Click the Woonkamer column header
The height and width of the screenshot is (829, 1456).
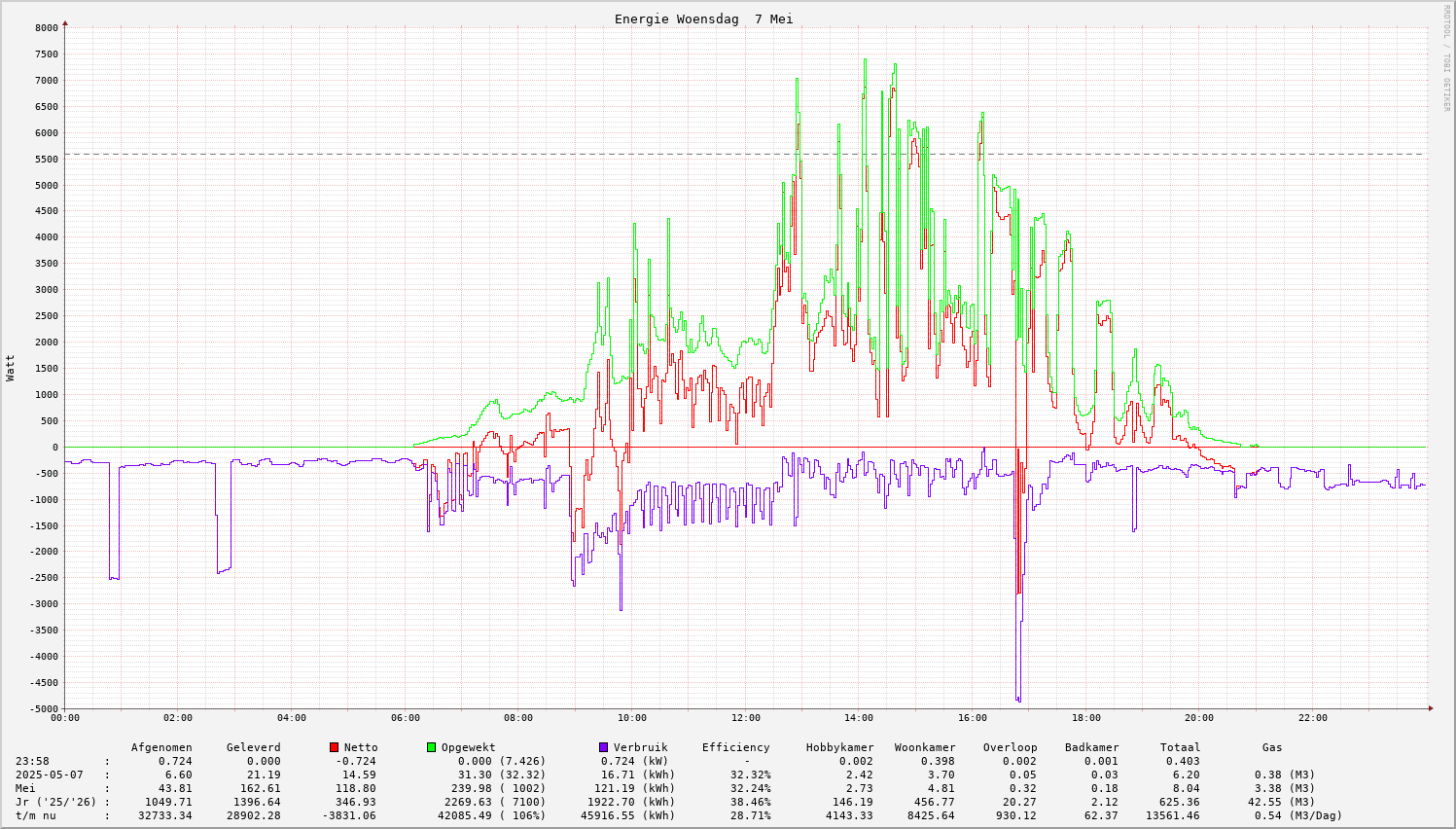click(924, 747)
